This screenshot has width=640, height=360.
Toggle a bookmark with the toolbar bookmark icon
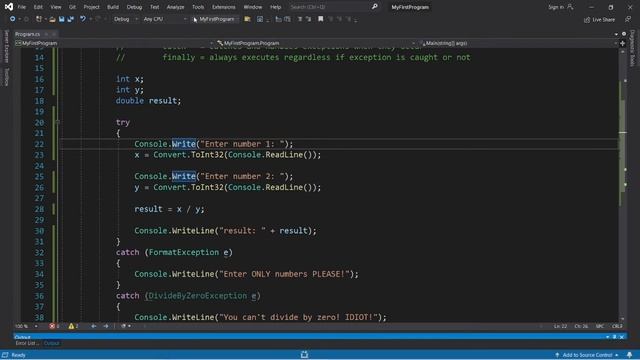[321, 19]
